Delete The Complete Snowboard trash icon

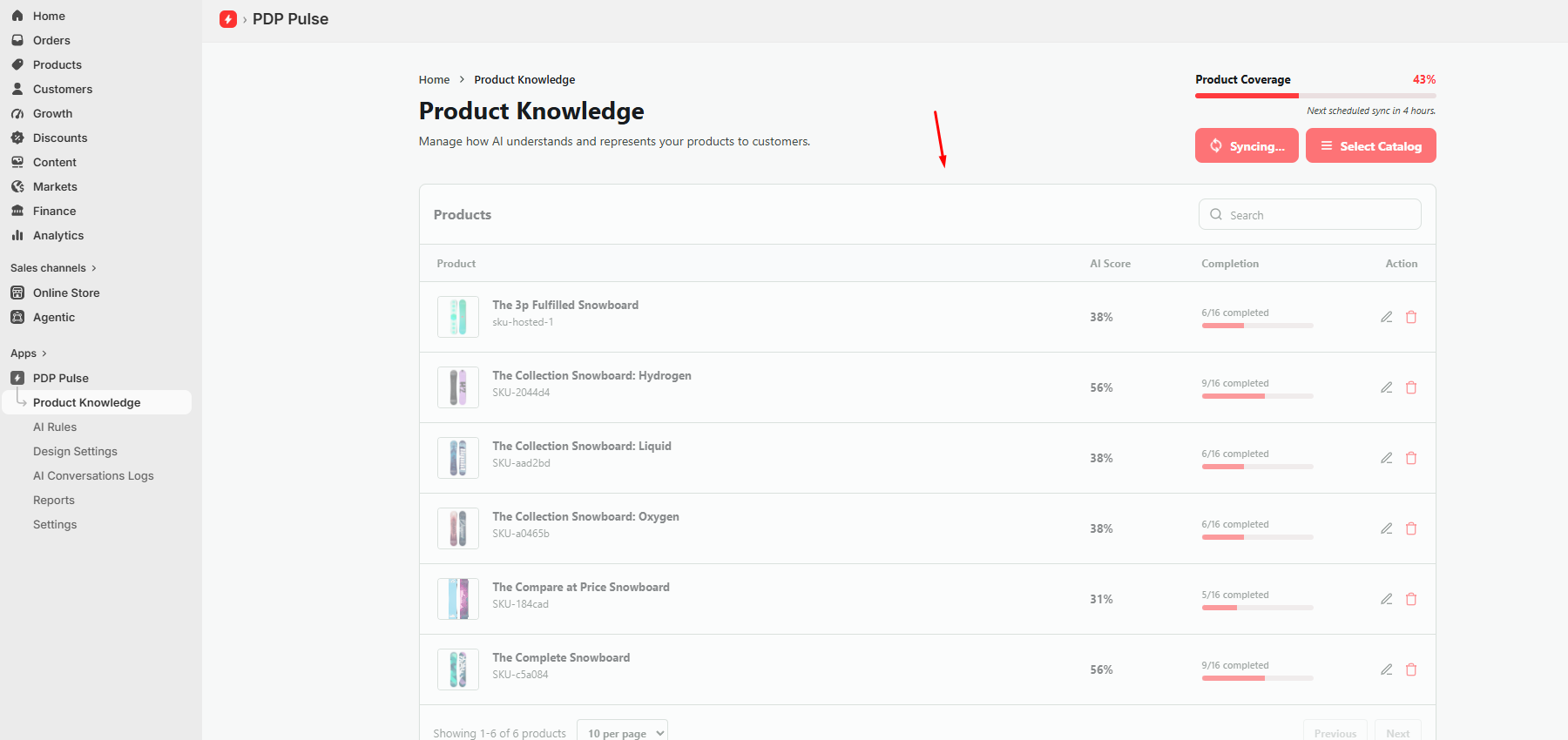[1411, 669]
